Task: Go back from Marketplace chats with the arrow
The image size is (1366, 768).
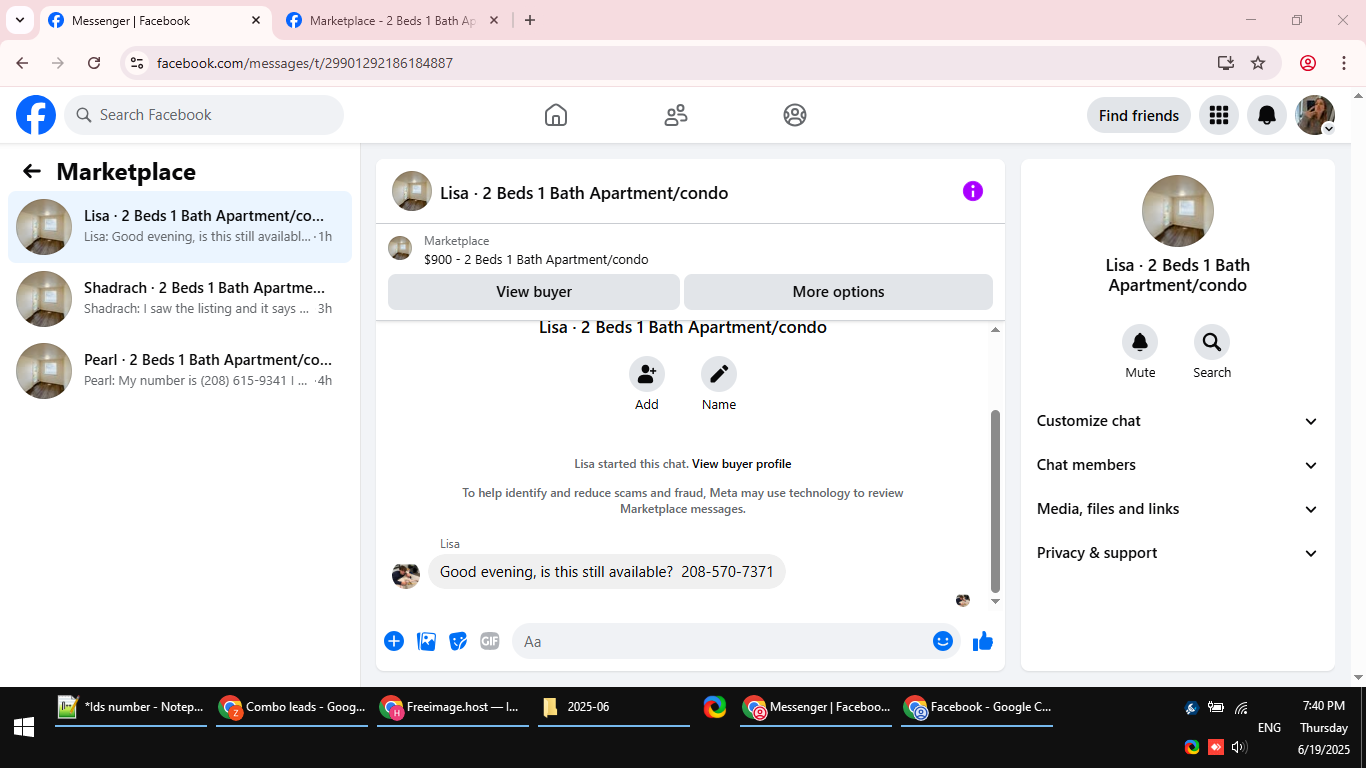Action: tap(32, 171)
